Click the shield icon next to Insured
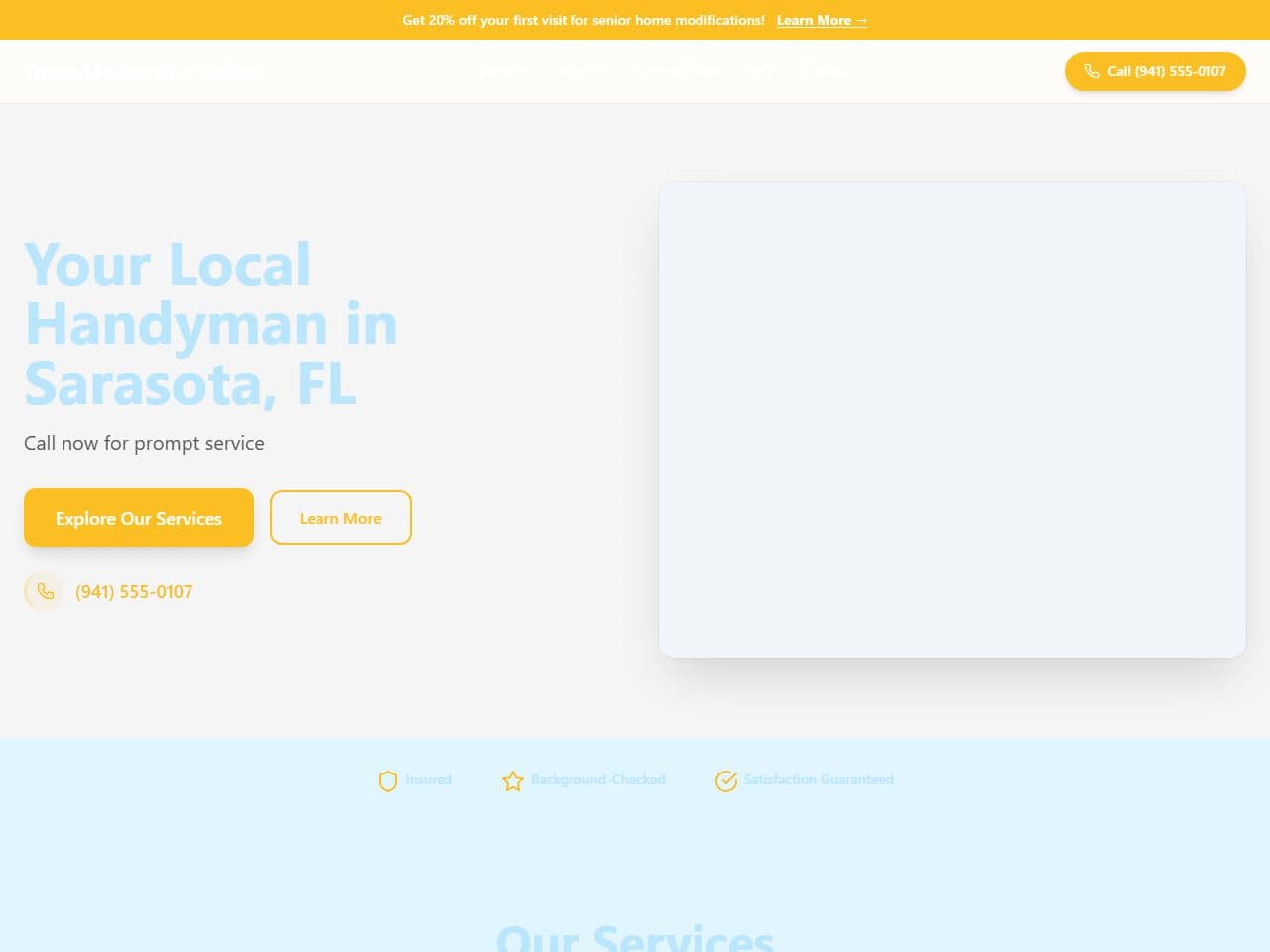 coord(388,780)
